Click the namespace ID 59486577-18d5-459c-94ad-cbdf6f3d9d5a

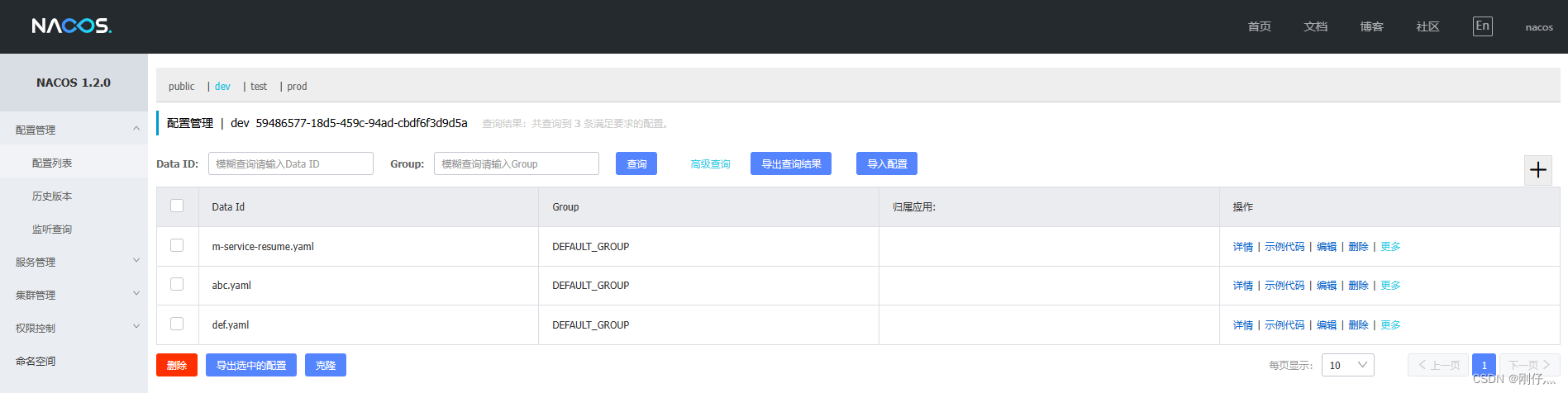point(361,123)
